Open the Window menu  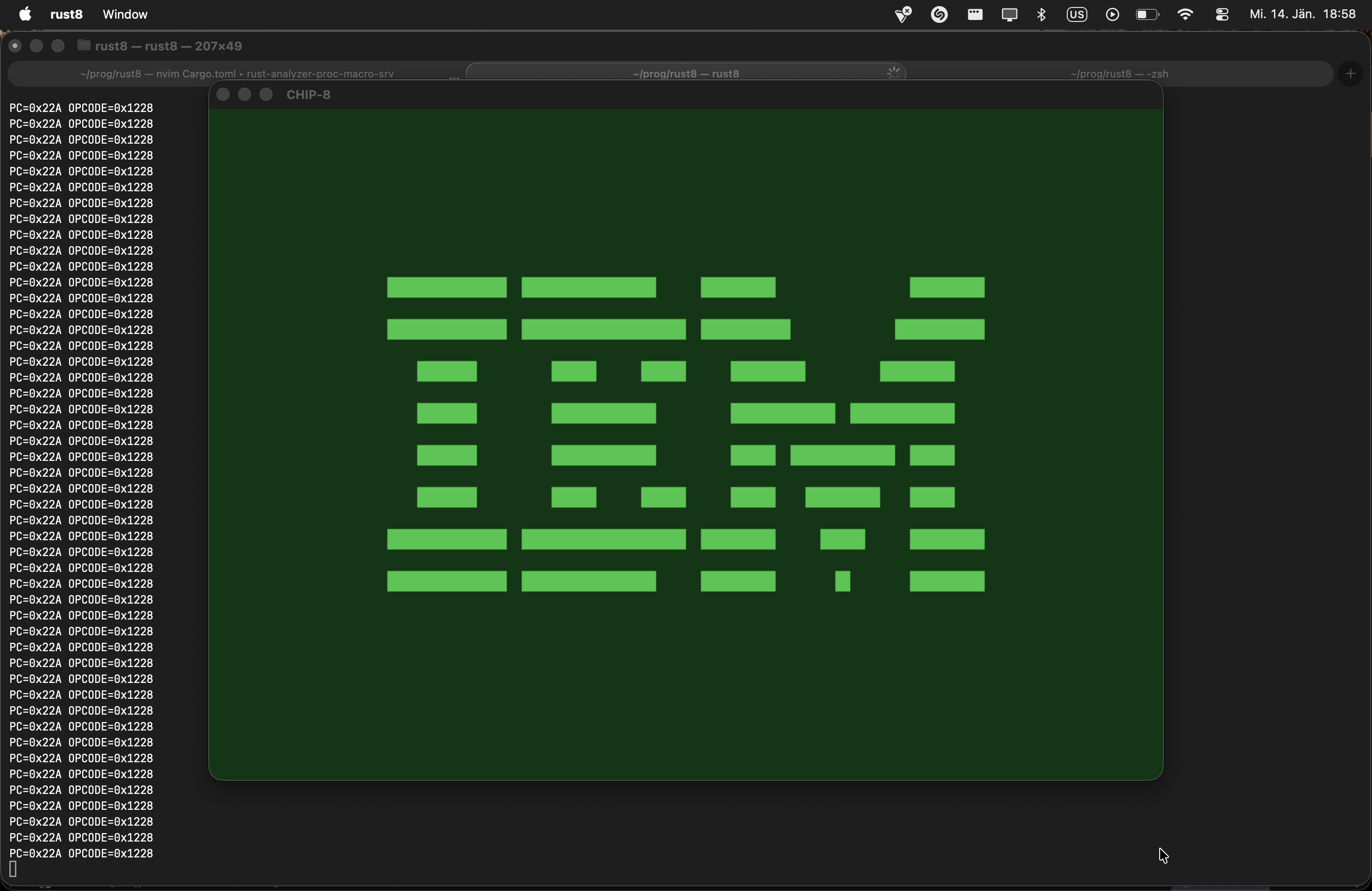(125, 14)
